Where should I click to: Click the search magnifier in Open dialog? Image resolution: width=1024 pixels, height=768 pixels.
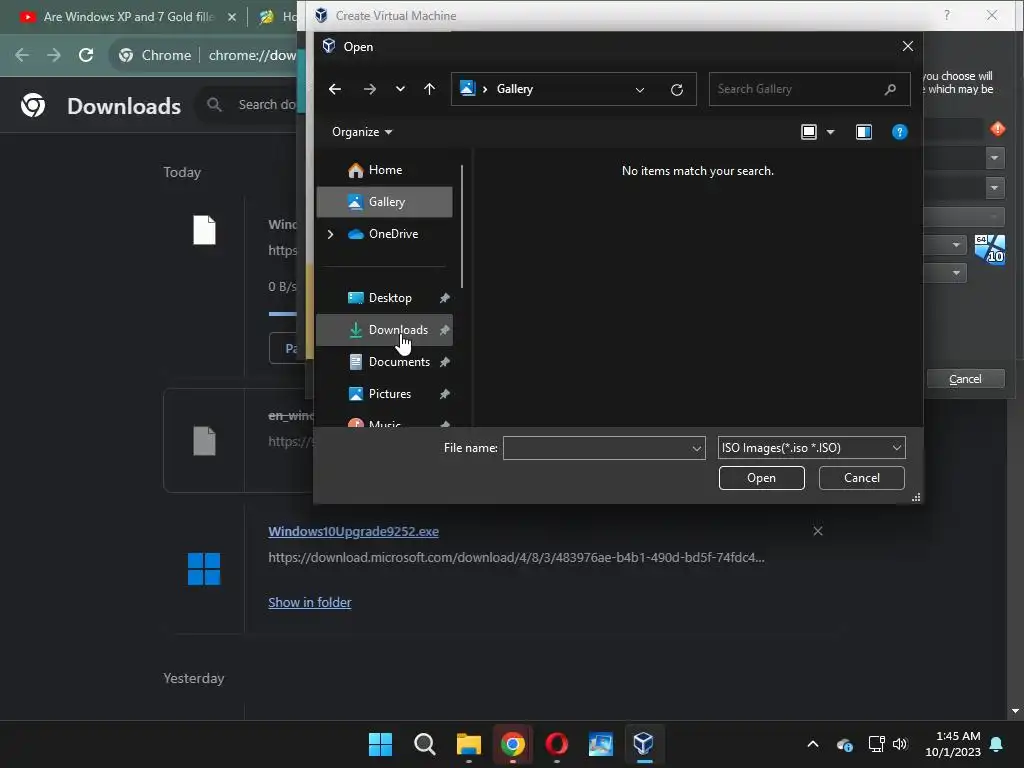tap(890, 89)
